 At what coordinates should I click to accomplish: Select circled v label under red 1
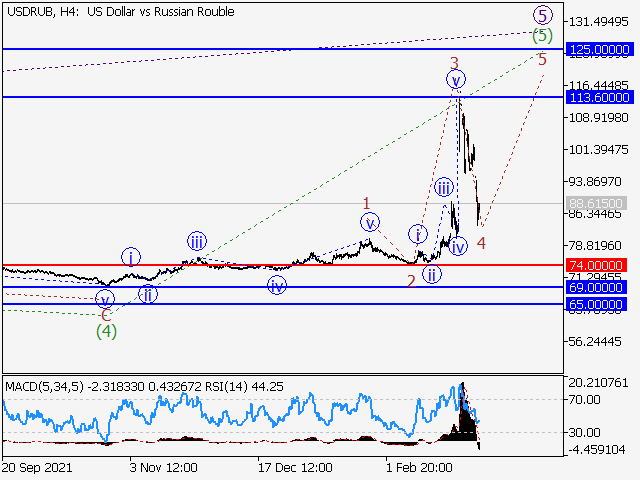pyautogui.click(x=370, y=223)
